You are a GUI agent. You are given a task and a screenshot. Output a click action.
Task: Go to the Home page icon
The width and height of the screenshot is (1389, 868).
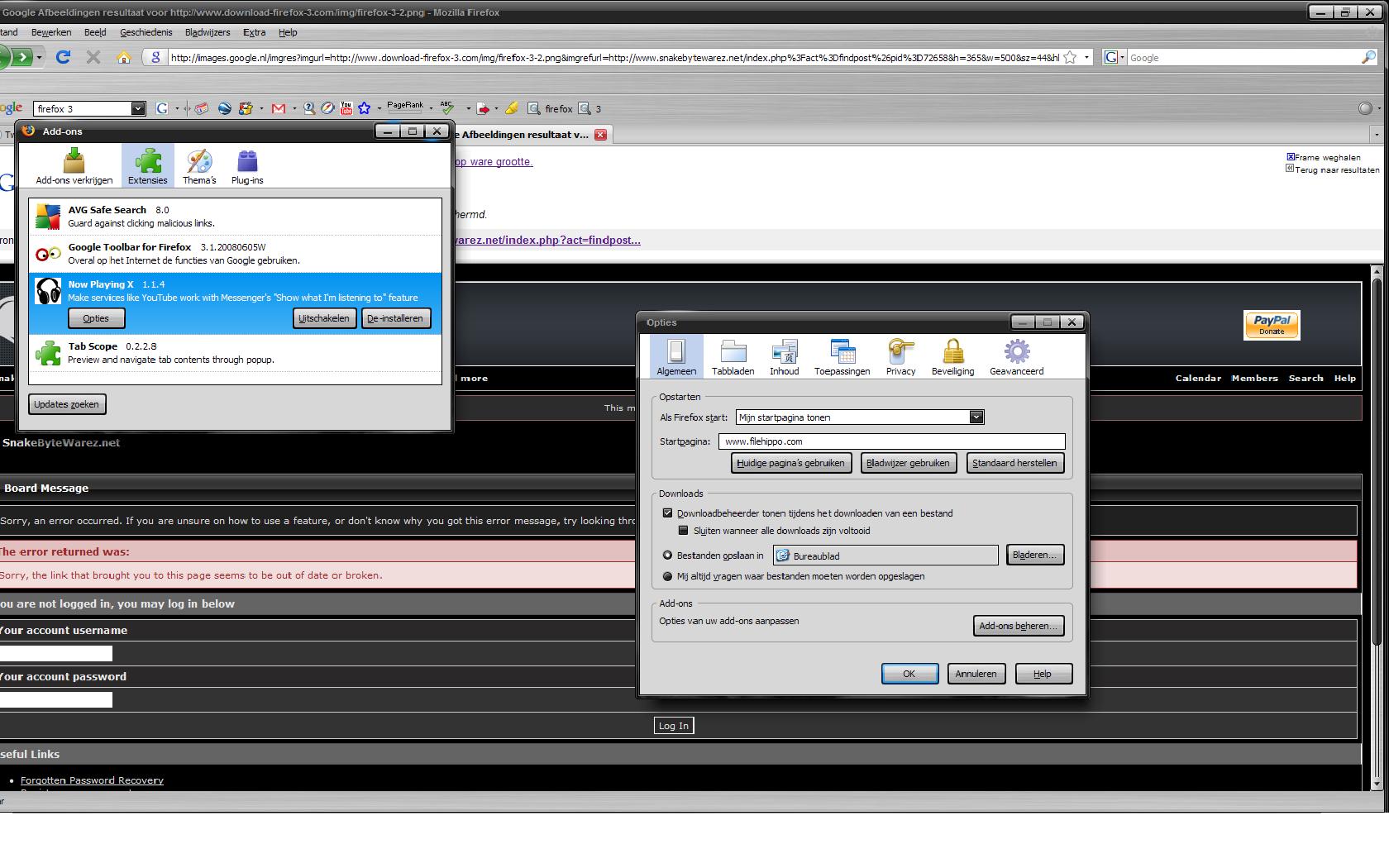pos(124,57)
